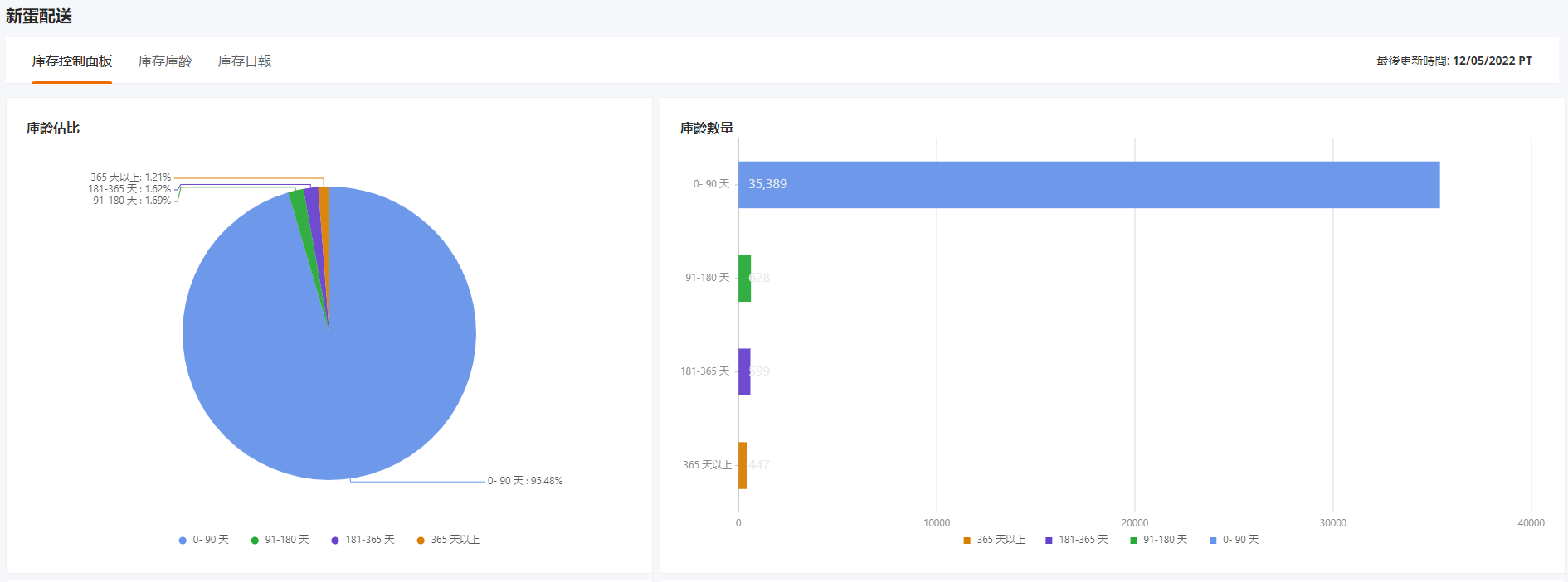Click the orange 365 天以上 bar
Viewport: 1568px width, 582px height.
point(743,465)
